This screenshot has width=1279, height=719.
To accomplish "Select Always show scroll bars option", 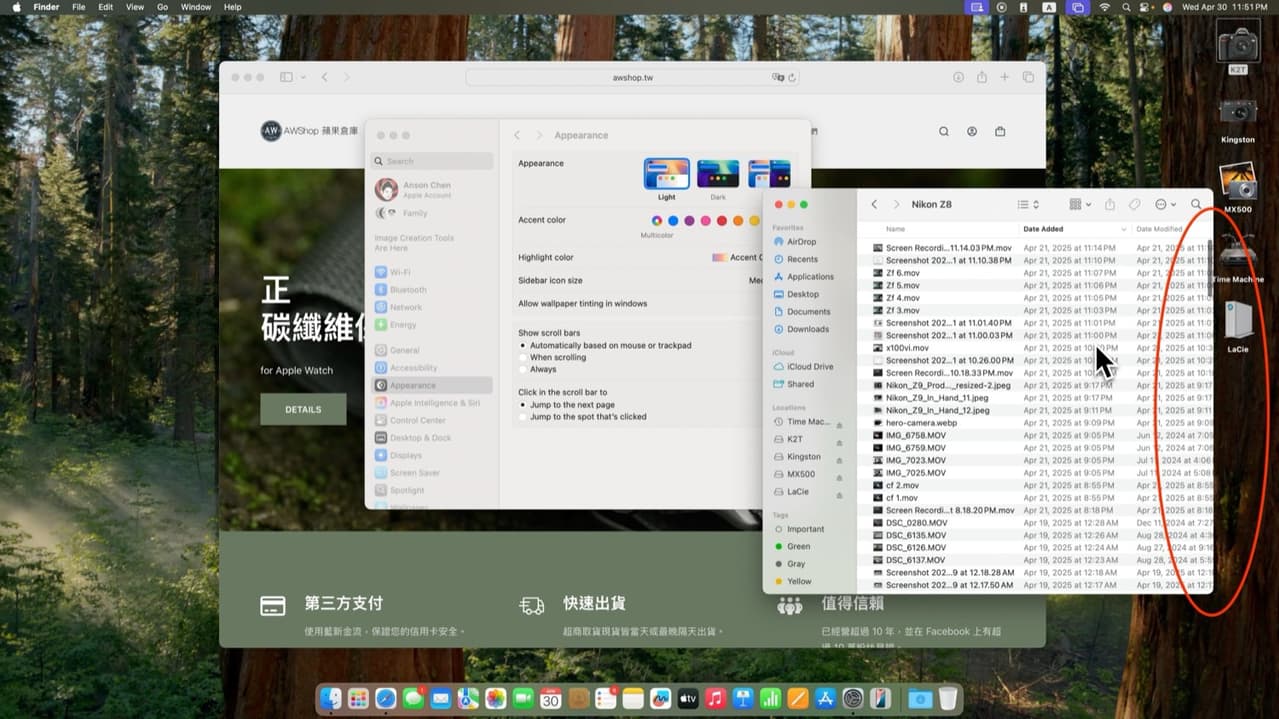I will tap(537, 369).
